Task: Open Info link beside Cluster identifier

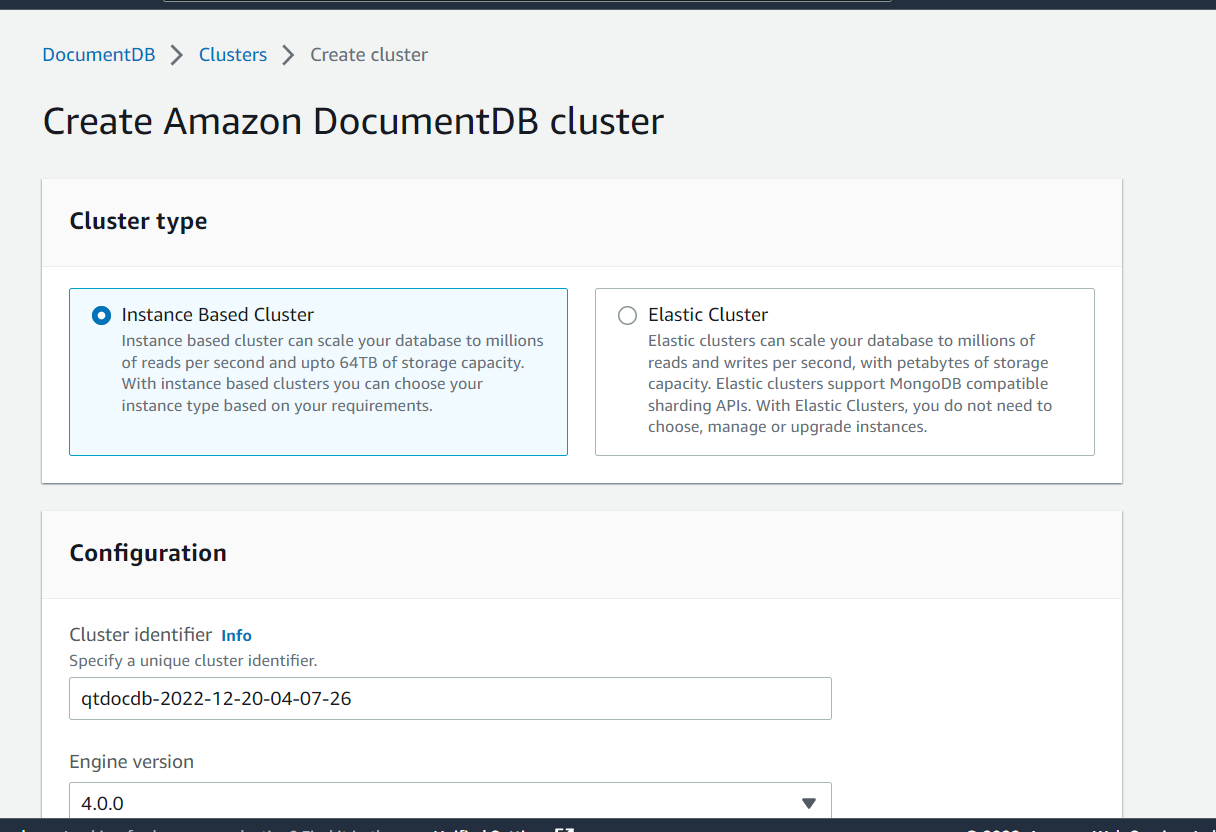Action: (236, 635)
